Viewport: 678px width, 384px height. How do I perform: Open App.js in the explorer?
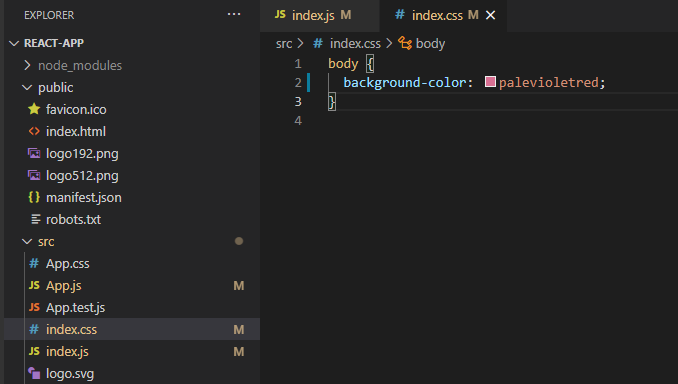[64, 286]
